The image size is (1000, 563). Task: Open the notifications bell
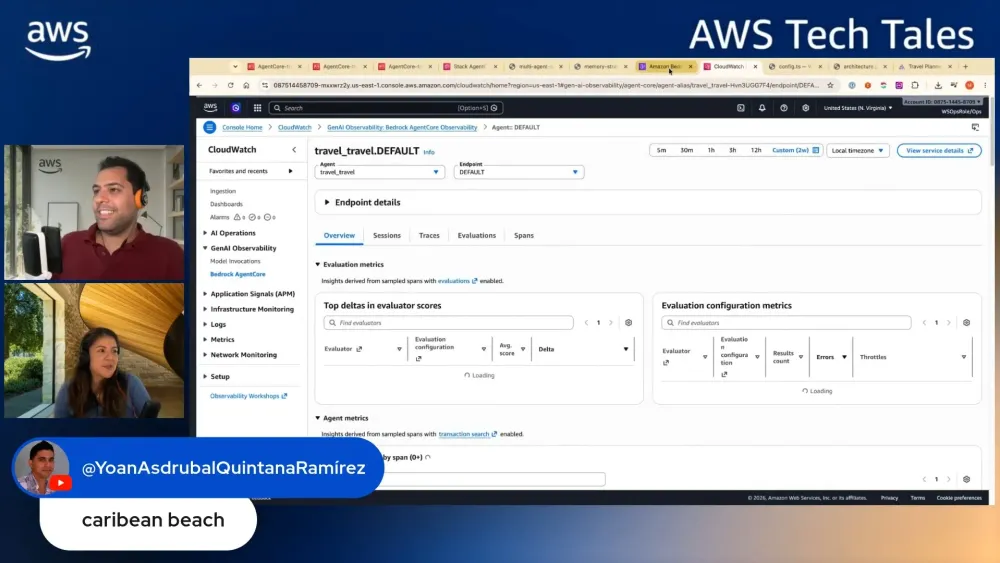[762, 108]
